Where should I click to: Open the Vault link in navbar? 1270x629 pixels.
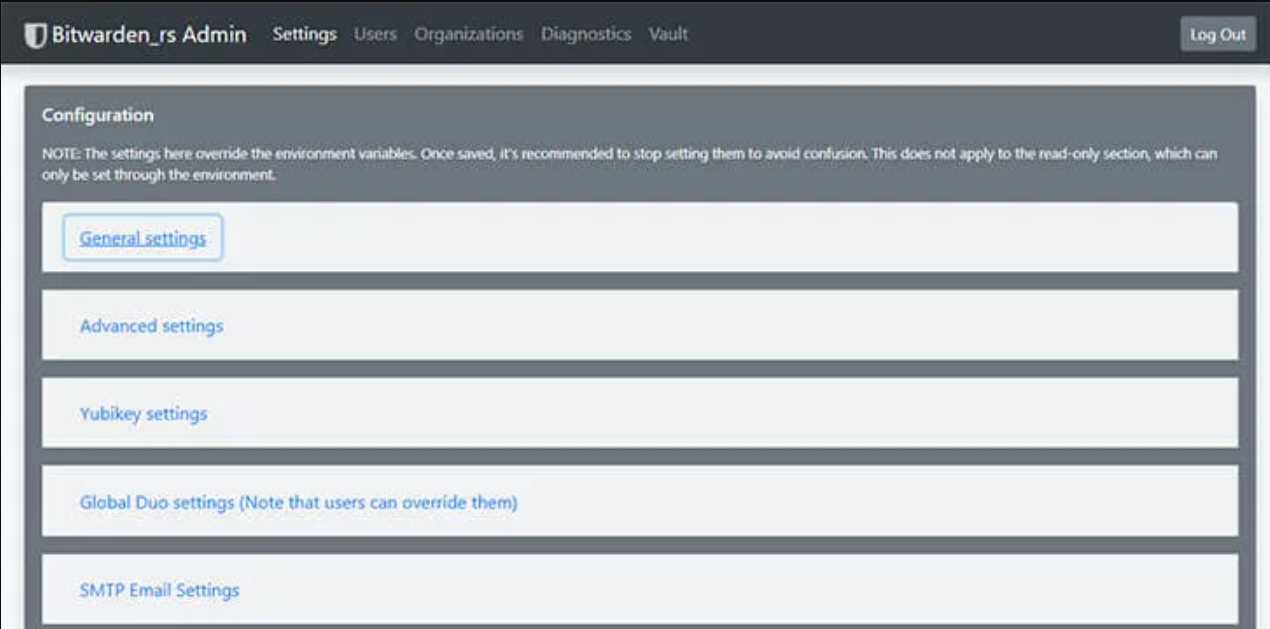pos(668,34)
